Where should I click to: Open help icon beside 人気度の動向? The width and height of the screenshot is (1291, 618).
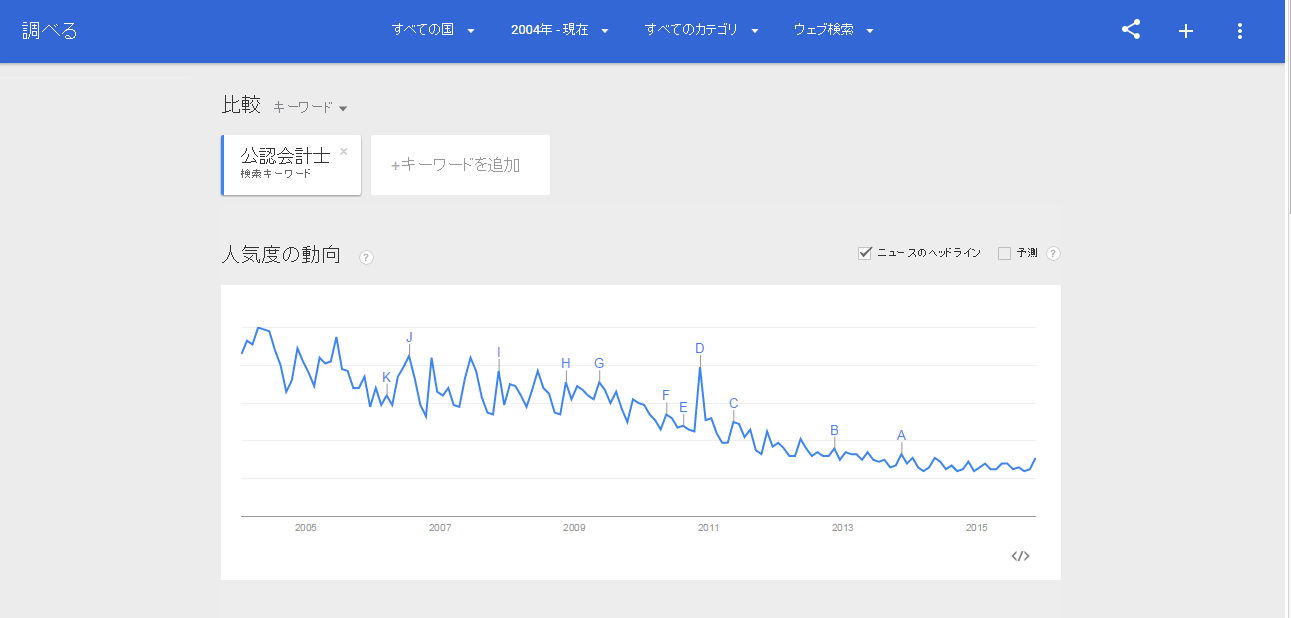point(366,257)
